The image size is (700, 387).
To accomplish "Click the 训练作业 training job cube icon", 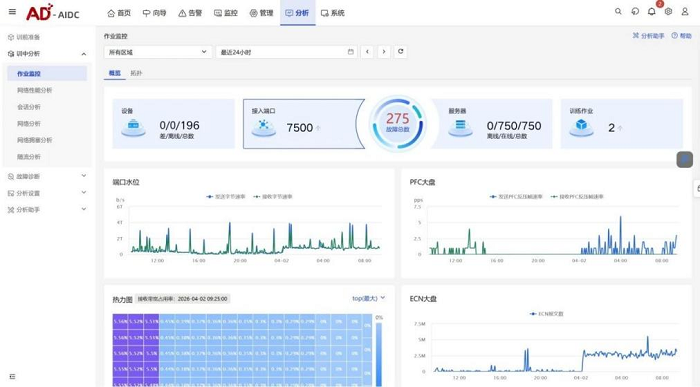I will point(581,128).
